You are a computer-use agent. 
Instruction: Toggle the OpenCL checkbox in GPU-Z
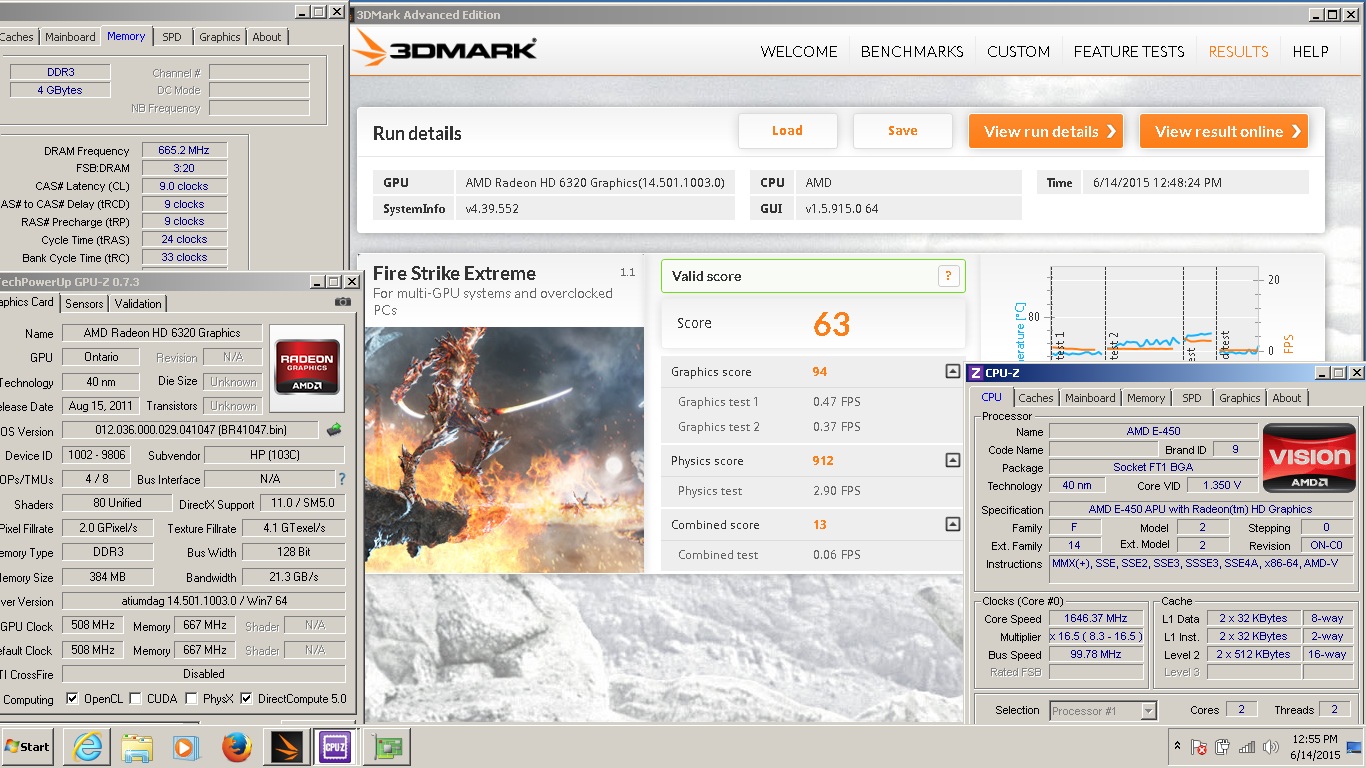point(72,699)
